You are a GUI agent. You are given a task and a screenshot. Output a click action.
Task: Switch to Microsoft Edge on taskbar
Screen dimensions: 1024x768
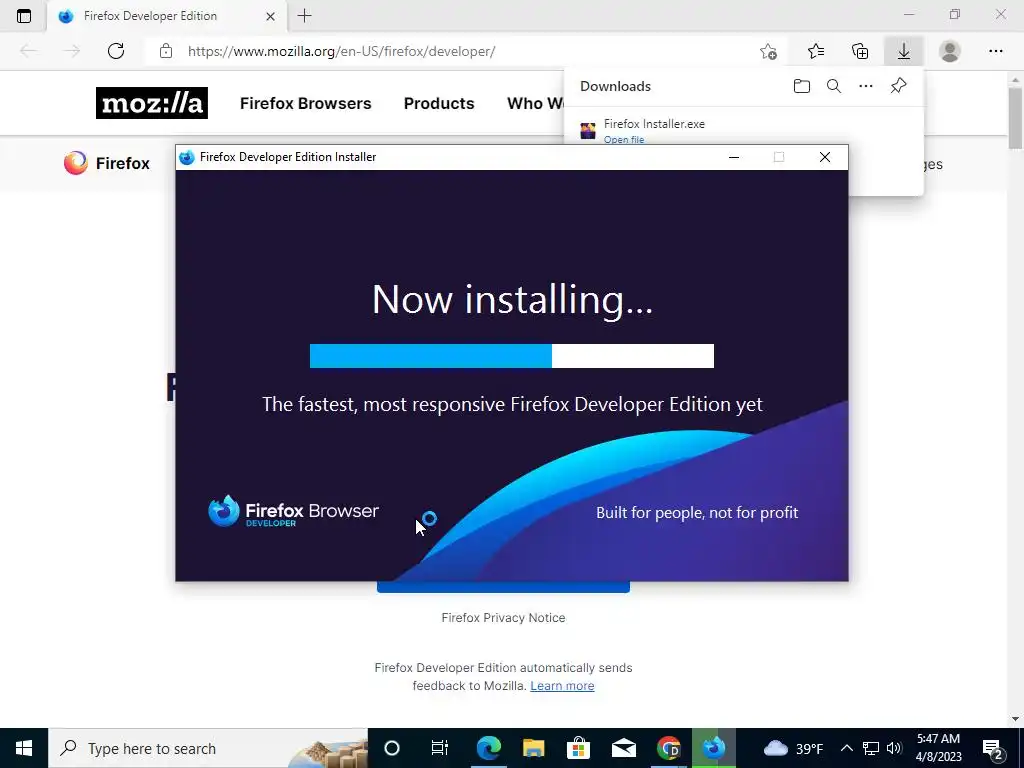pos(488,748)
